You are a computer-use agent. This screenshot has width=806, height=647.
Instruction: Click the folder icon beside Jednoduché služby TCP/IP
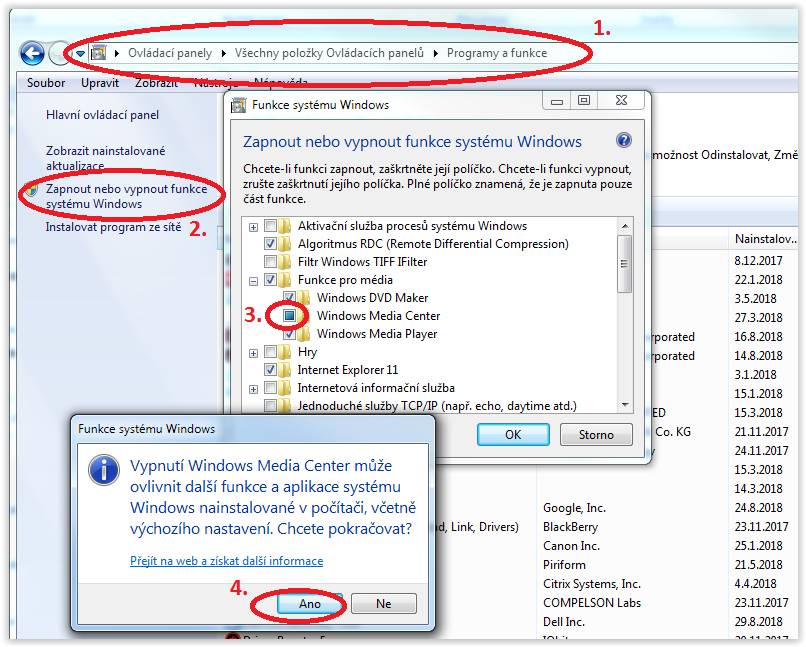285,406
